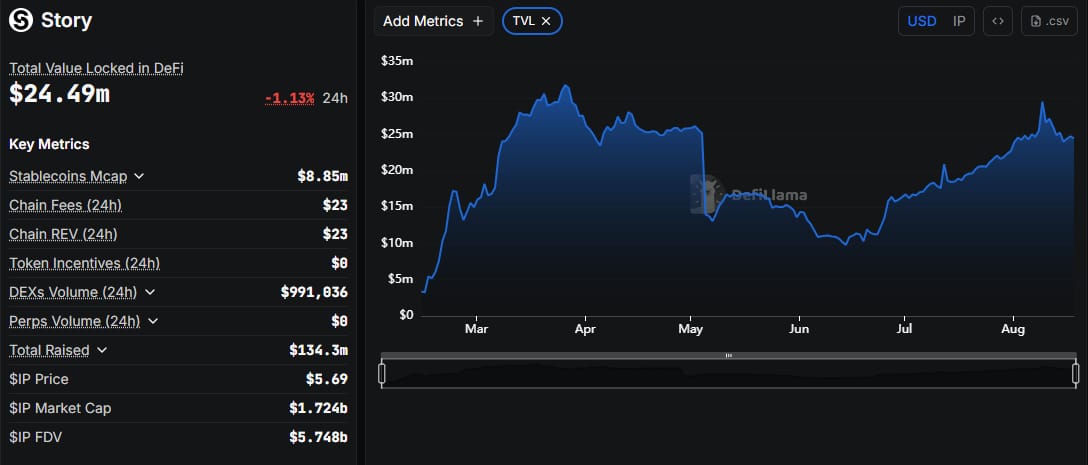Download chart data as .csv
The image size is (1088, 465).
click(x=1048, y=21)
